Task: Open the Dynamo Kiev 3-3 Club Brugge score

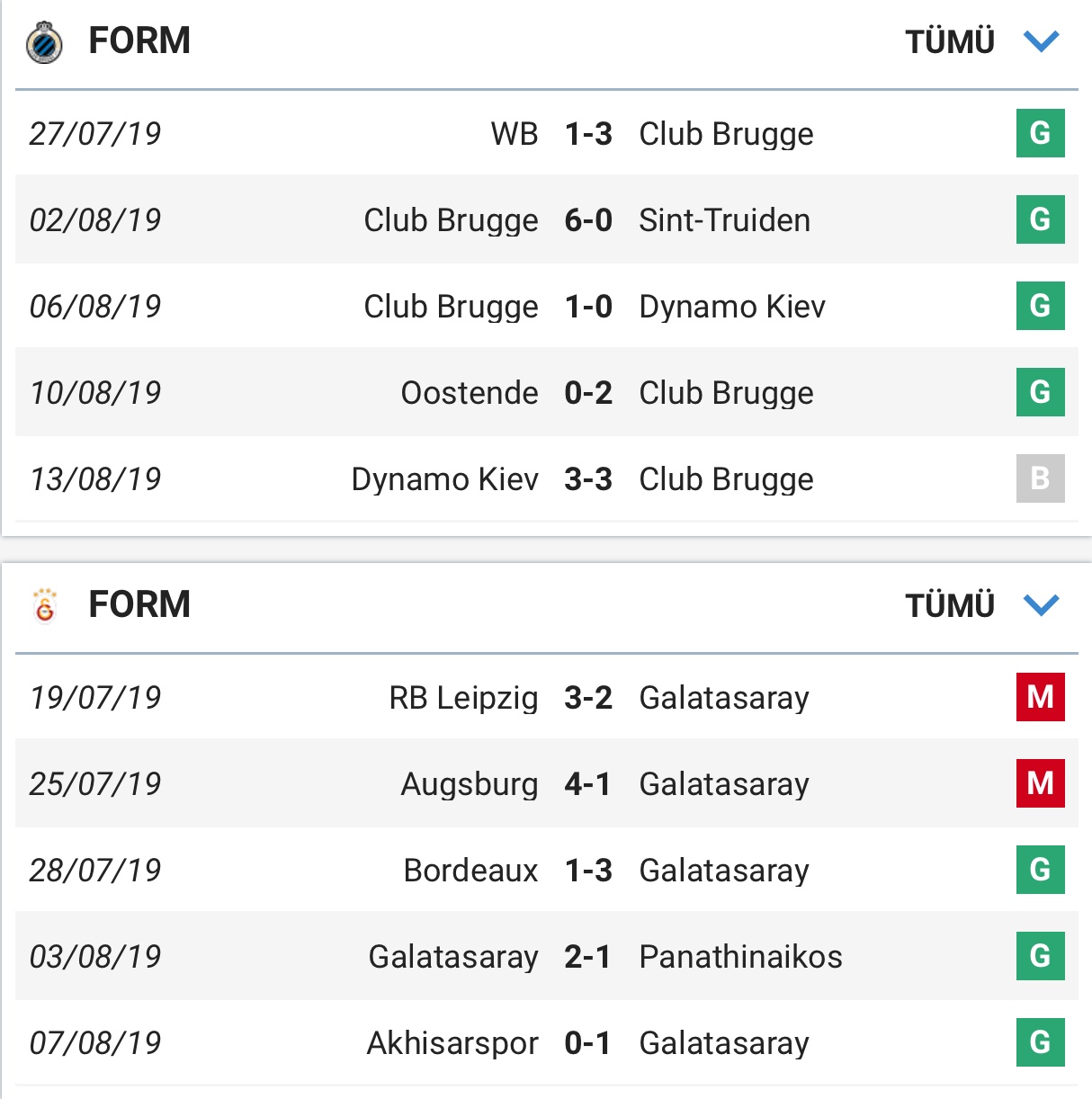Action: pos(588,479)
